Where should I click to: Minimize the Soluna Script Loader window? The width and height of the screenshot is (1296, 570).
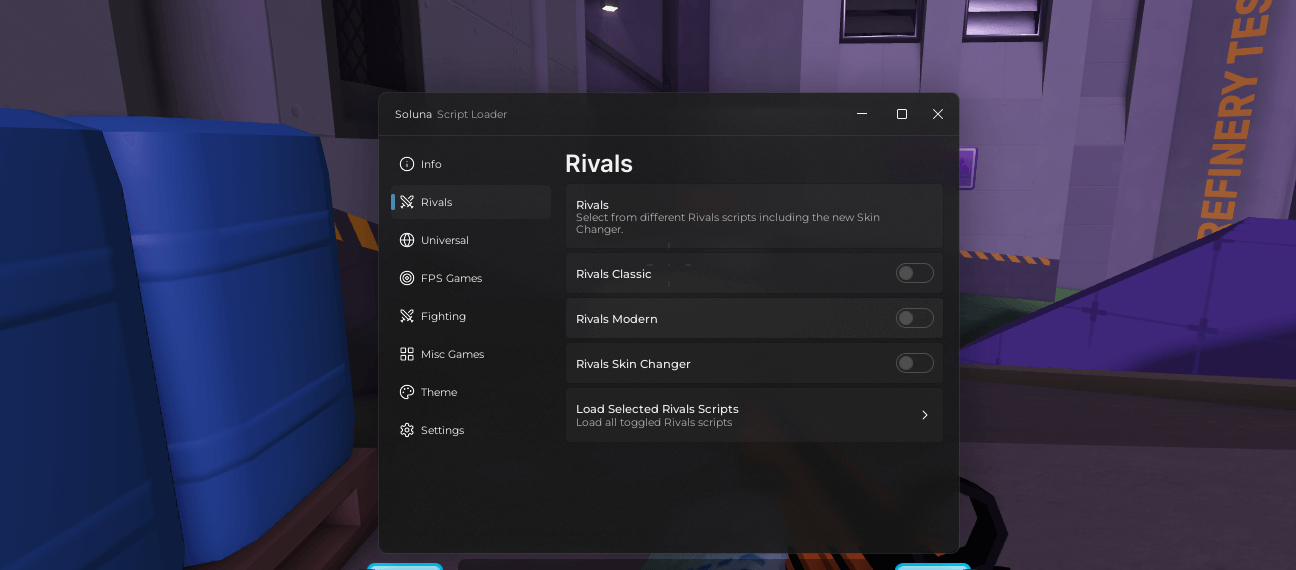pyautogui.click(x=862, y=114)
